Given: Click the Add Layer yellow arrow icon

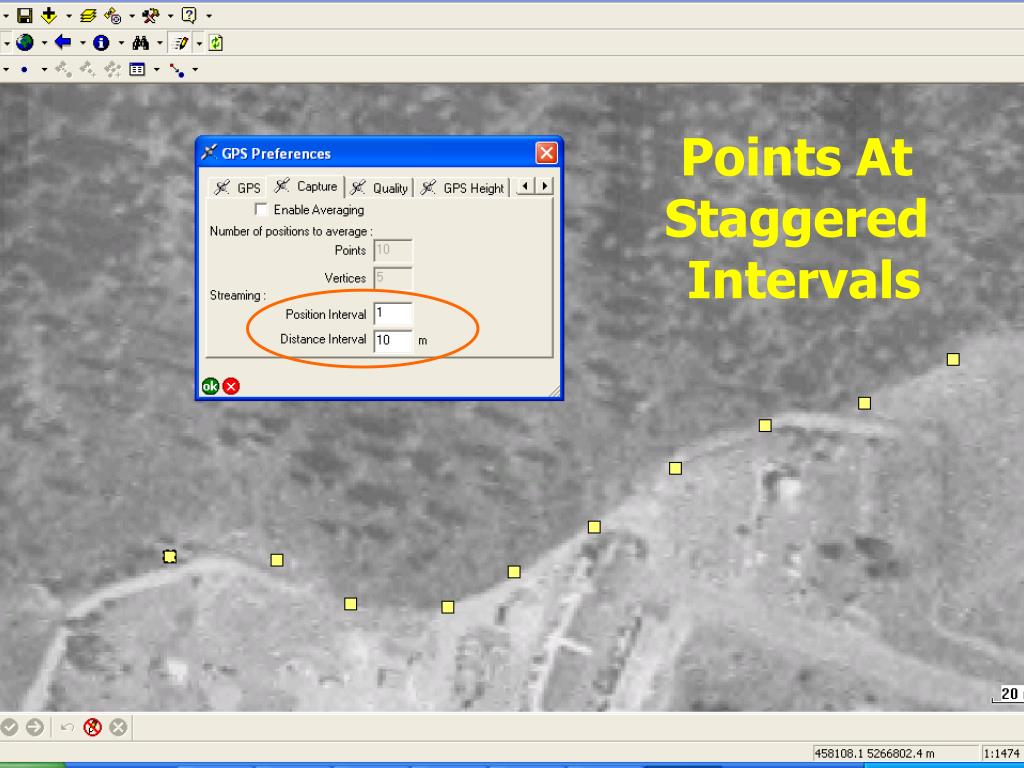Looking at the screenshot, I should click(x=49, y=15).
